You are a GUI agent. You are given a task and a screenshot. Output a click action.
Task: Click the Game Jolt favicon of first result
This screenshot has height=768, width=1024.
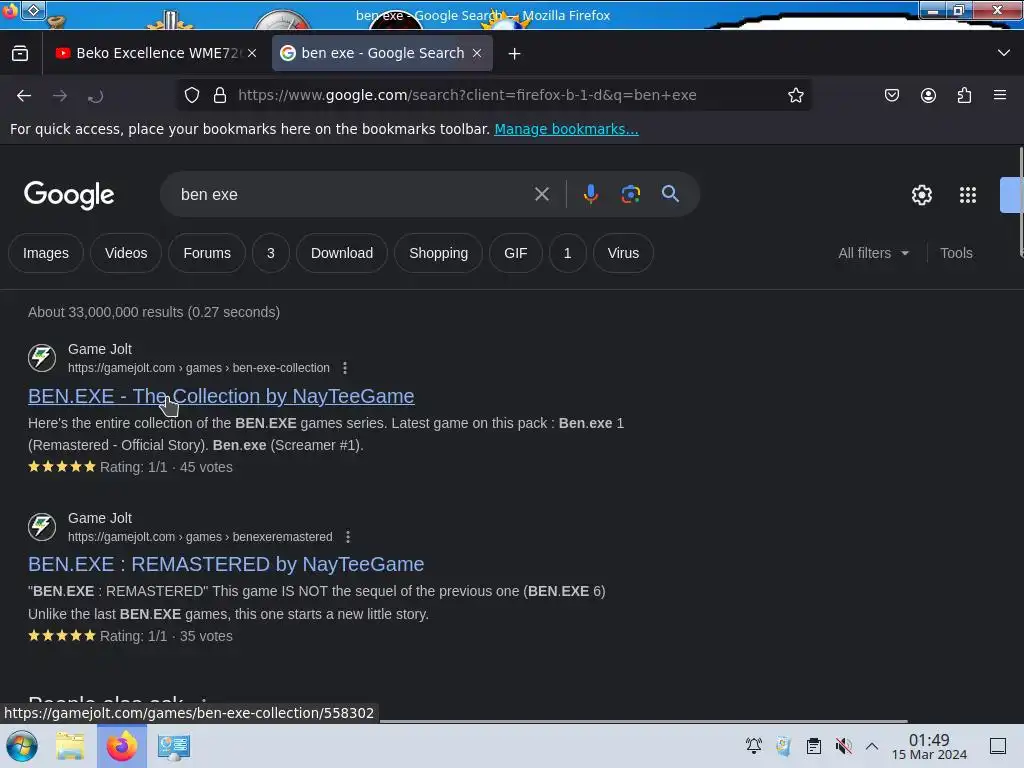(x=42, y=358)
